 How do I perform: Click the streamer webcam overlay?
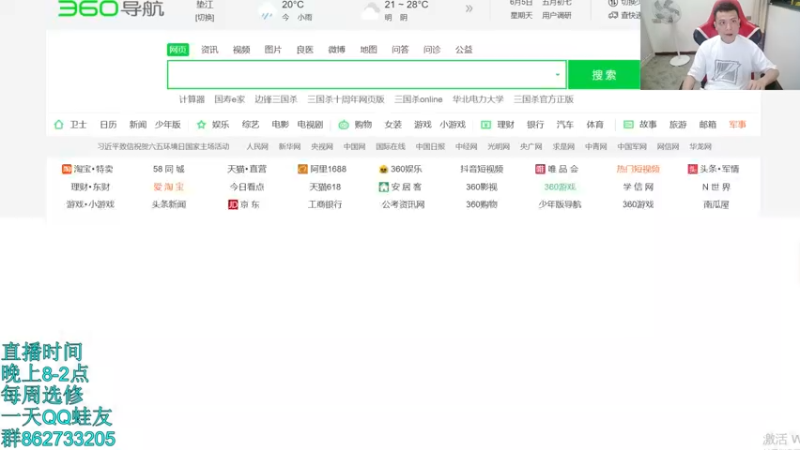pos(720,45)
